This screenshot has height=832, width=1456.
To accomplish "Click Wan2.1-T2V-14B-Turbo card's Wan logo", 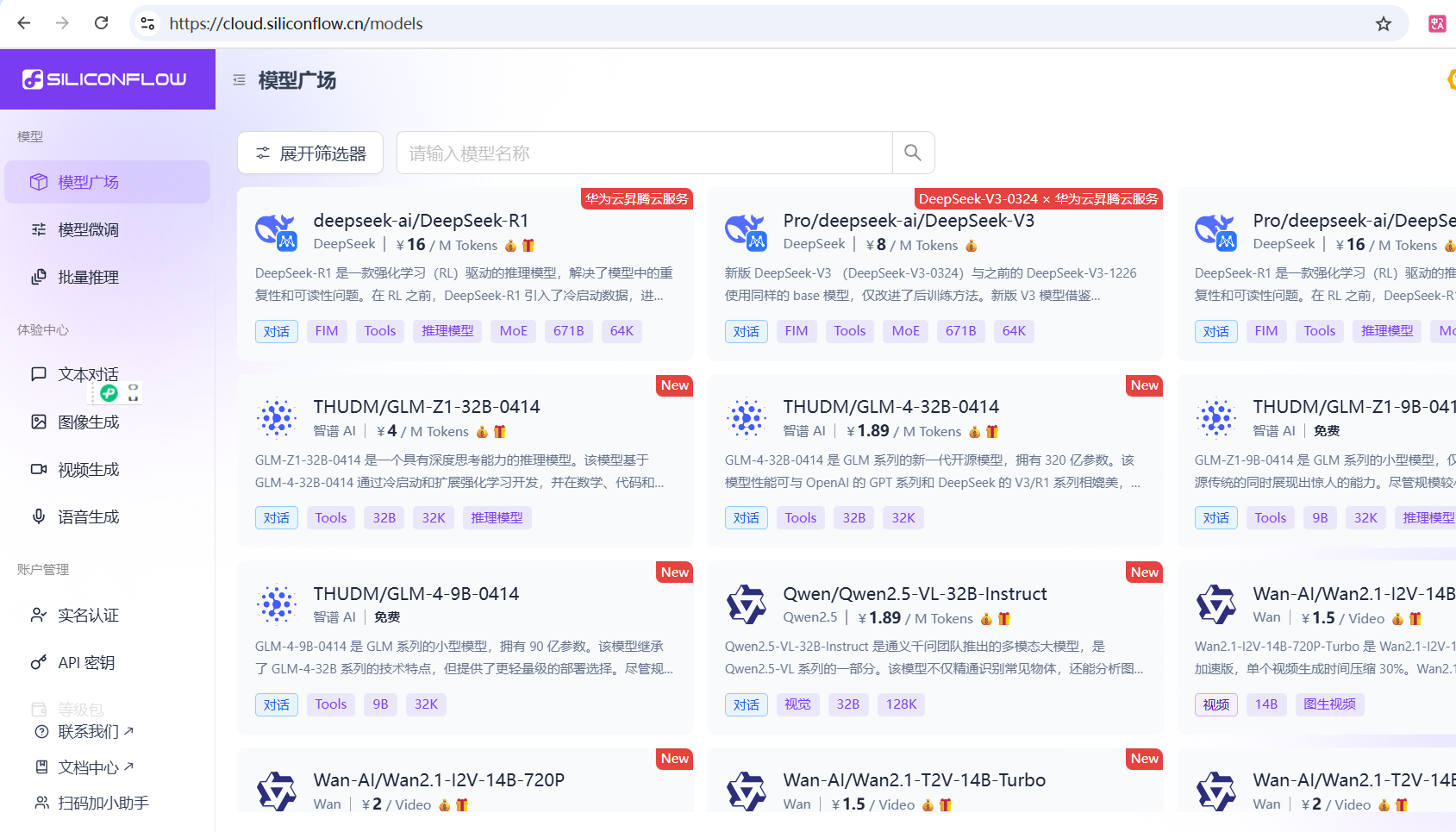I will pyautogui.click(x=747, y=791).
